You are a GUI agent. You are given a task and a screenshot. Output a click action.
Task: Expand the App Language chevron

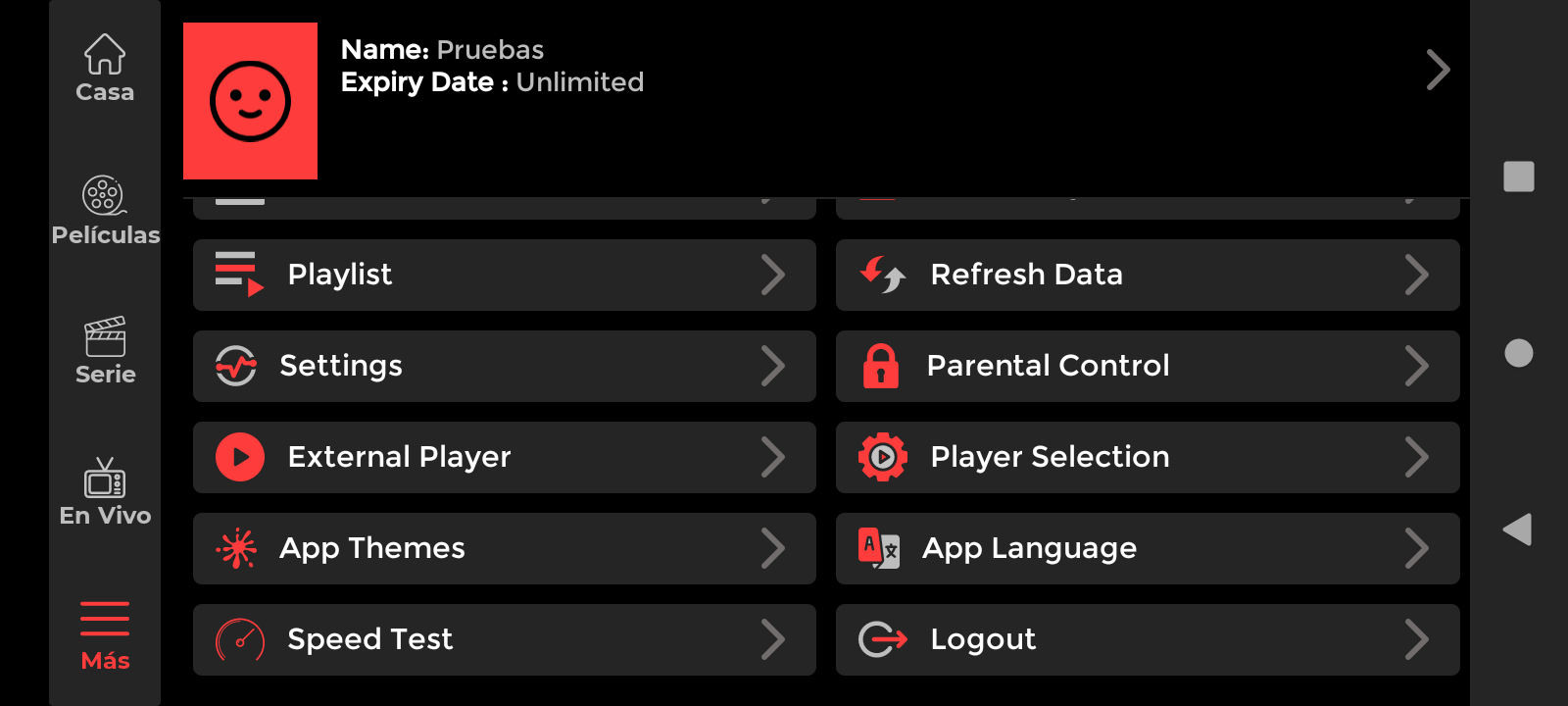[x=1416, y=548]
